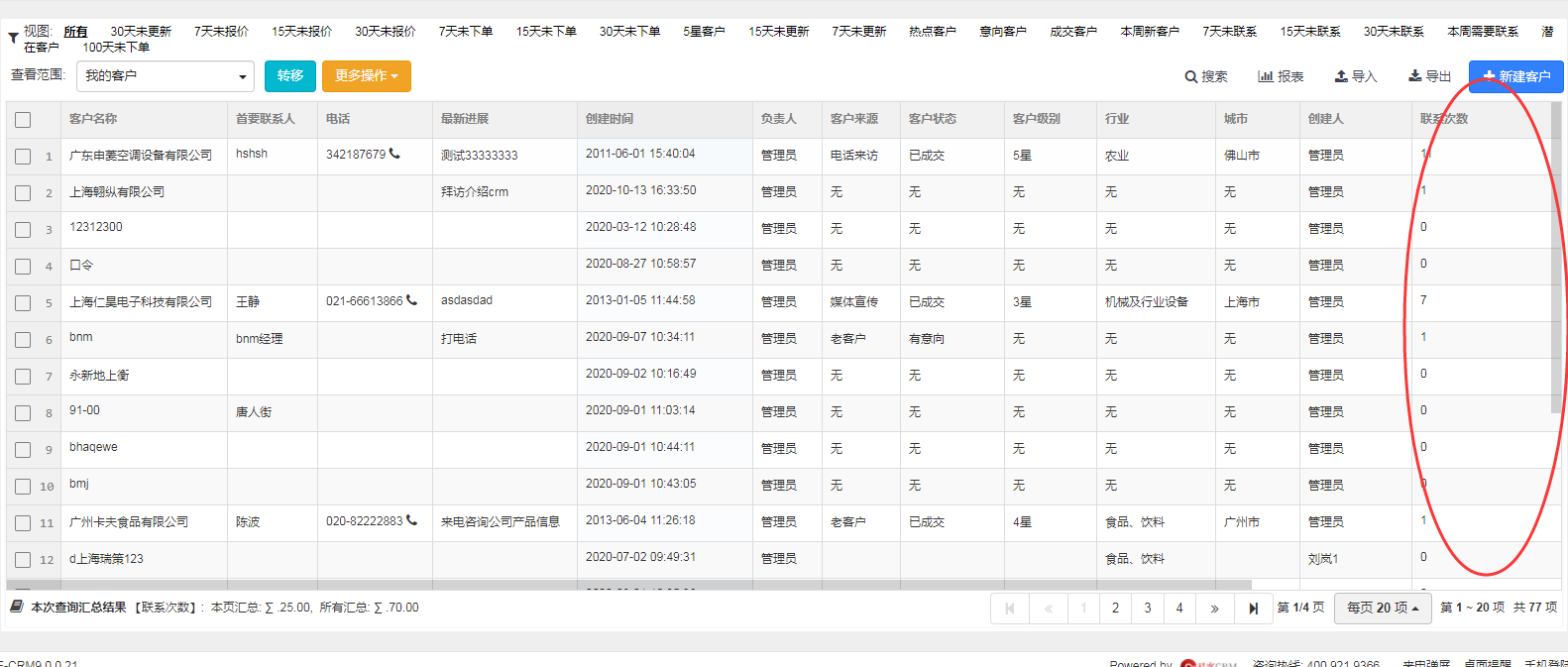Click the blue 转移 button
Image resolution: width=1568 pixels, height=667 pixels.
290,76
